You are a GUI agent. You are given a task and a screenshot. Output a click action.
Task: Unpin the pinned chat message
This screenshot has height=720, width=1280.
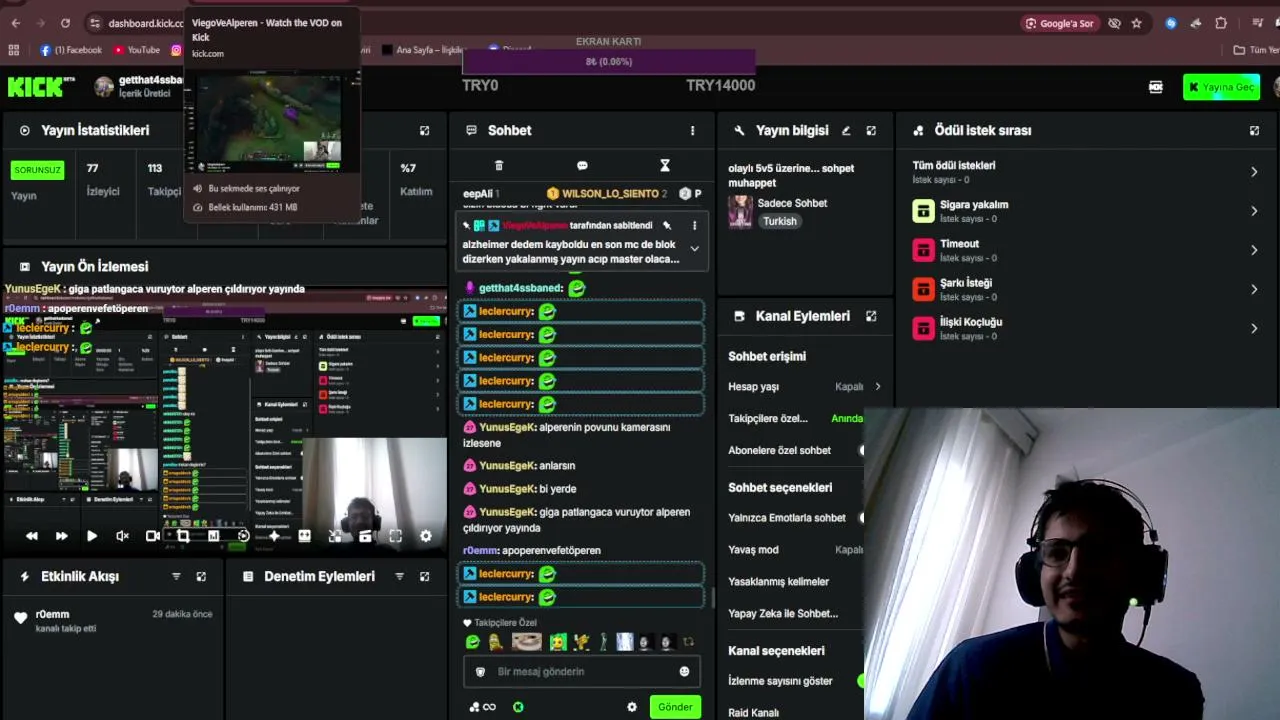(x=667, y=225)
